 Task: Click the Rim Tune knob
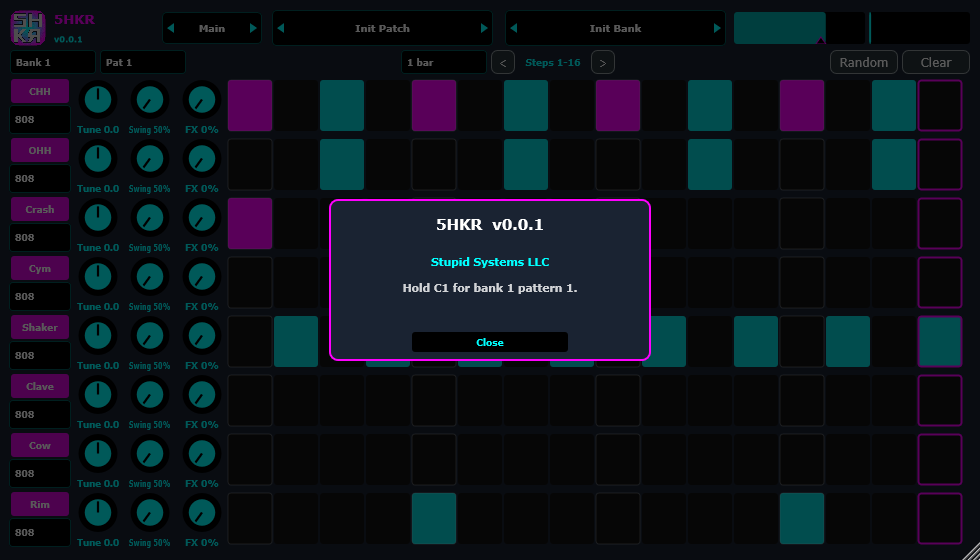point(98,512)
